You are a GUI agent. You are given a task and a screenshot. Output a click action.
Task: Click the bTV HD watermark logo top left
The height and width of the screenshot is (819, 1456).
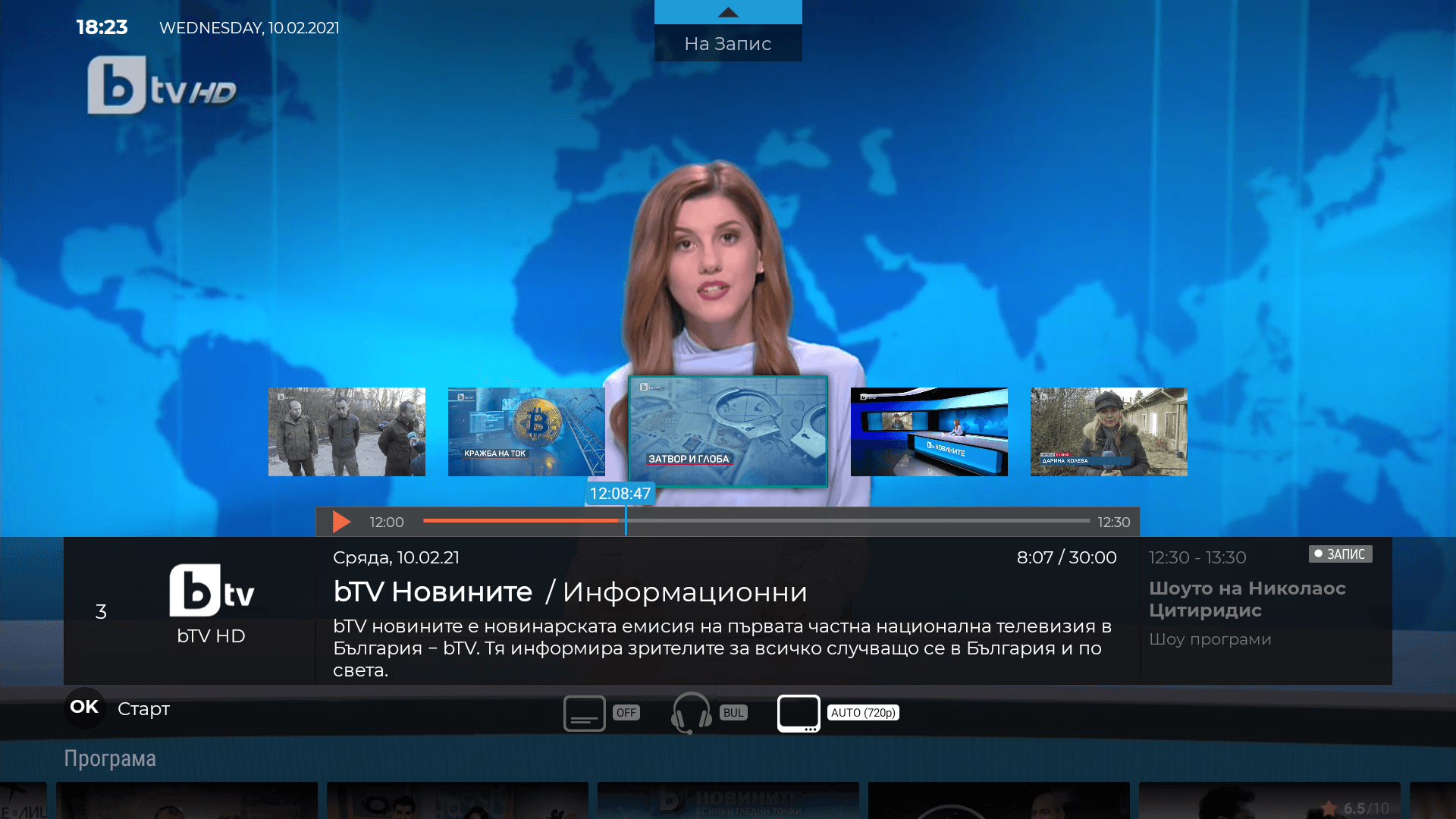[162, 85]
